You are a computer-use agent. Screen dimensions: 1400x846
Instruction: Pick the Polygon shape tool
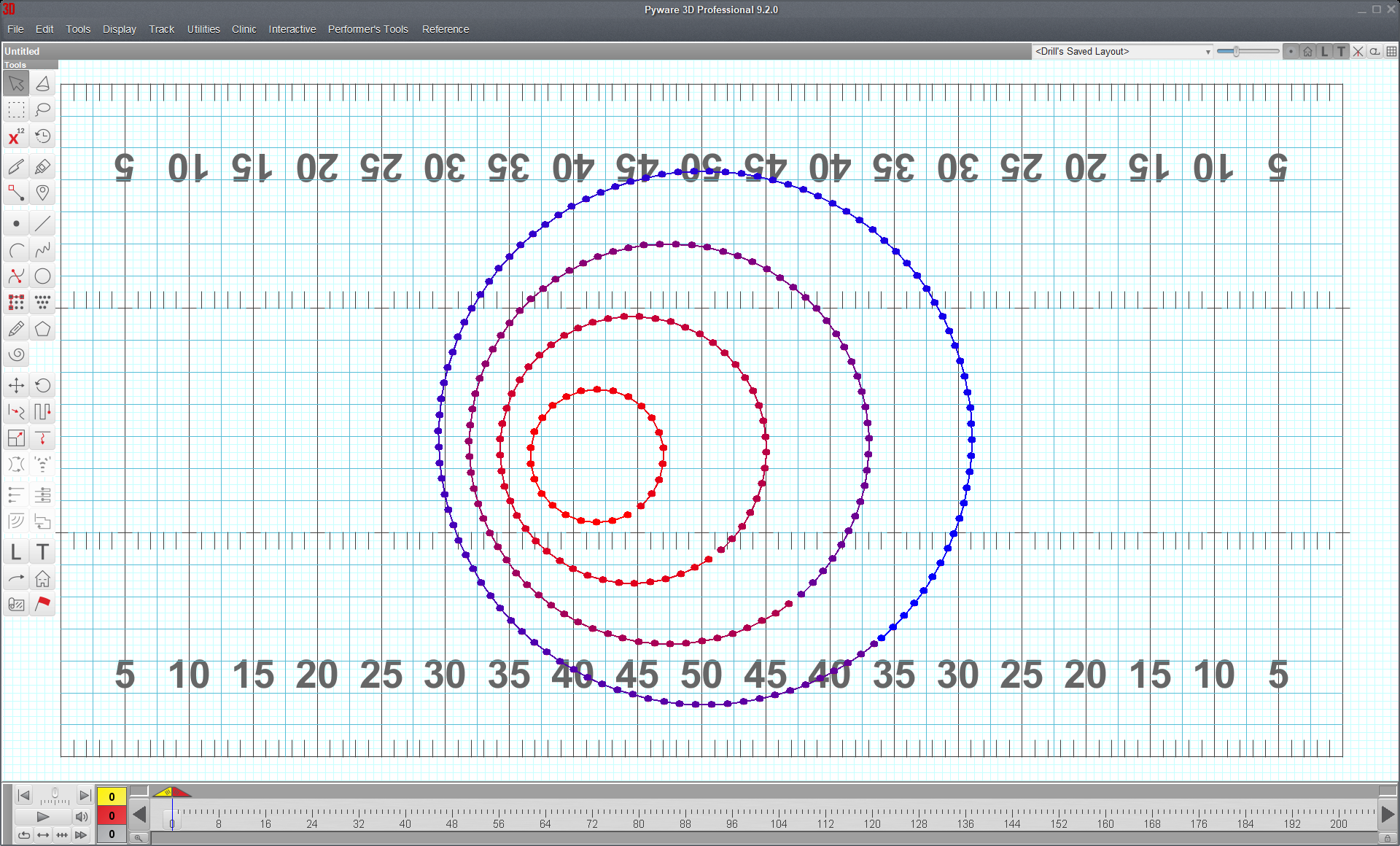[x=43, y=330]
